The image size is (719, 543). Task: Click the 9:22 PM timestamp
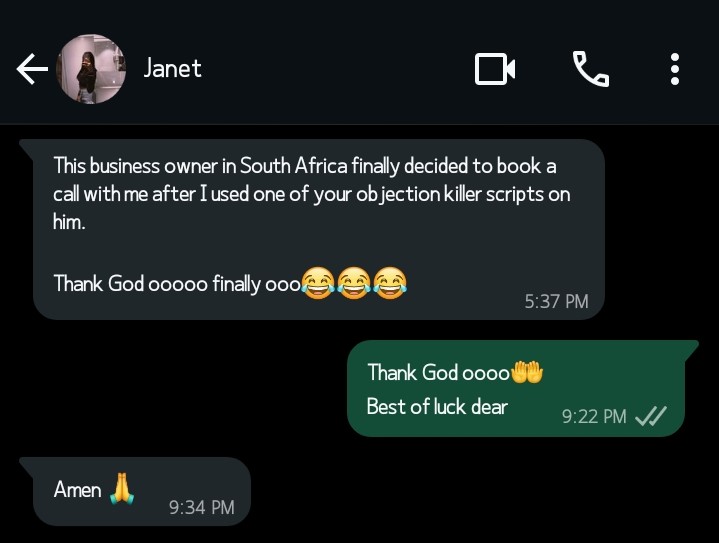(x=594, y=416)
